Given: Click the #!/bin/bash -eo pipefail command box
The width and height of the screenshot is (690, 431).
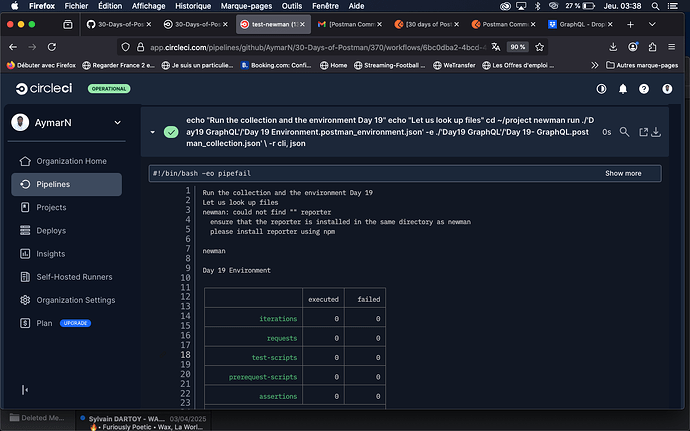Looking at the screenshot, I should click(404, 173).
